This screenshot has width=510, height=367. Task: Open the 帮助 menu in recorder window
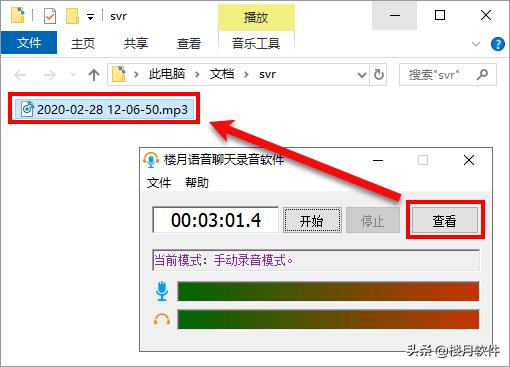click(x=197, y=183)
